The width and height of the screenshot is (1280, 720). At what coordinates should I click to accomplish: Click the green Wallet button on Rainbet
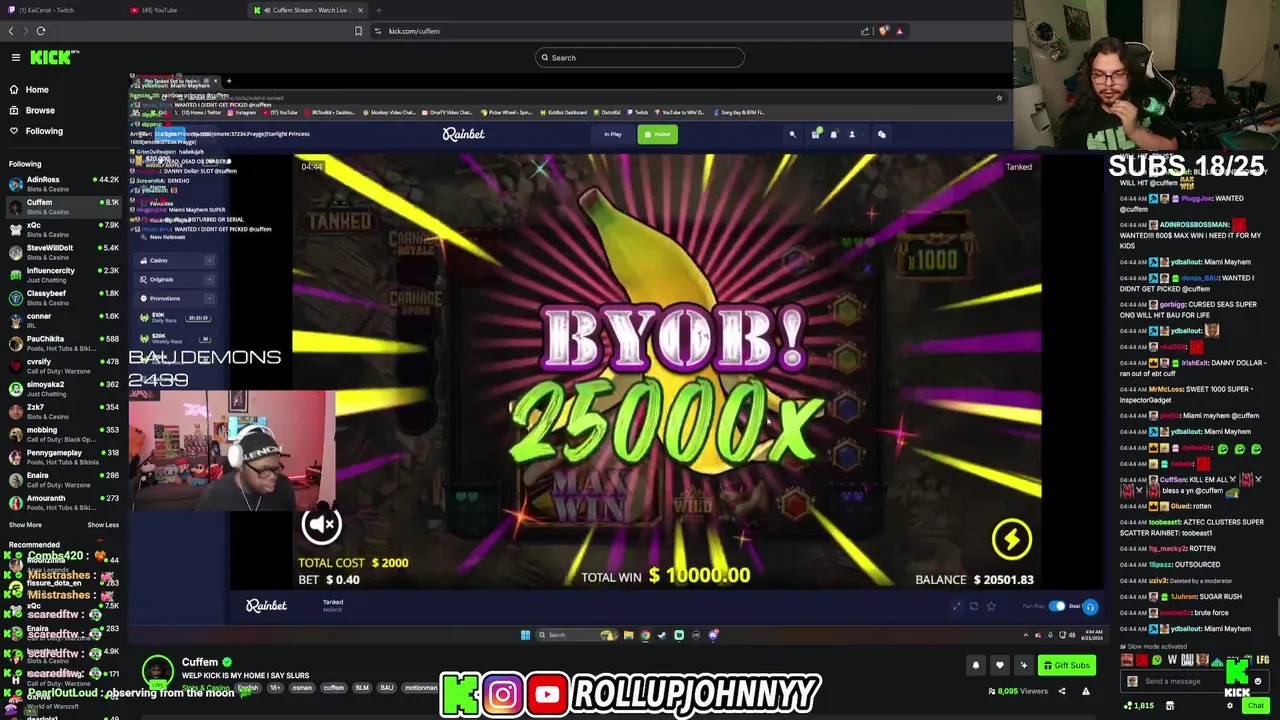pyautogui.click(x=658, y=134)
